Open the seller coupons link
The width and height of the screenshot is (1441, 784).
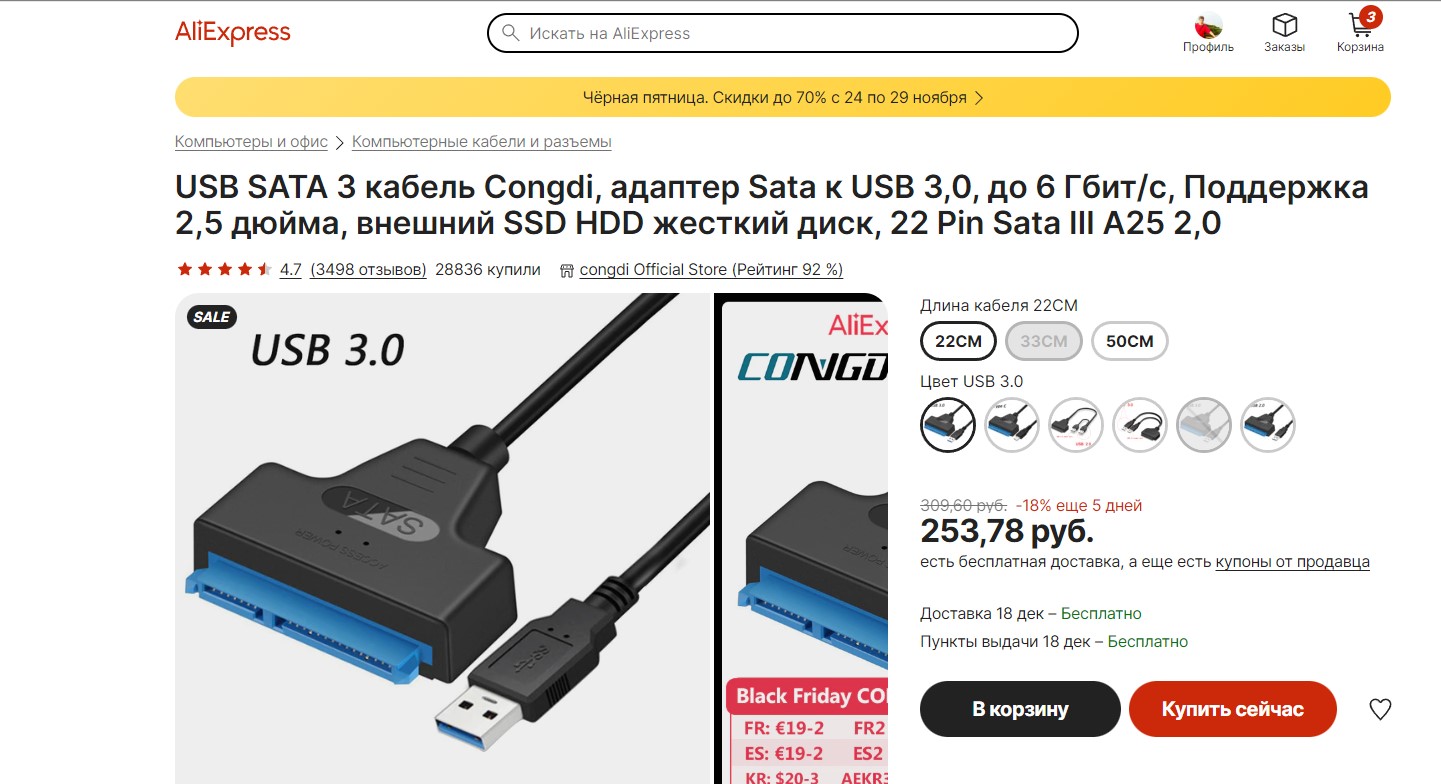pos(1292,562)
